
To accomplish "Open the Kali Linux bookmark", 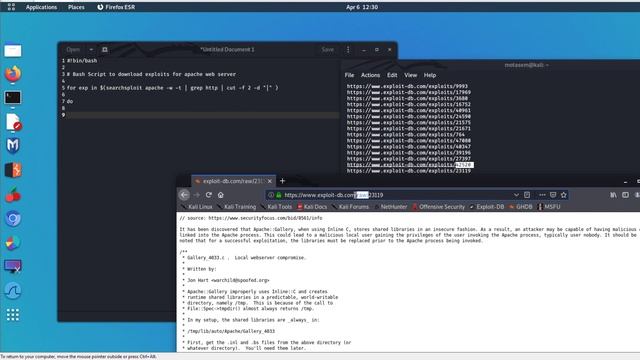I will (197, 207).
